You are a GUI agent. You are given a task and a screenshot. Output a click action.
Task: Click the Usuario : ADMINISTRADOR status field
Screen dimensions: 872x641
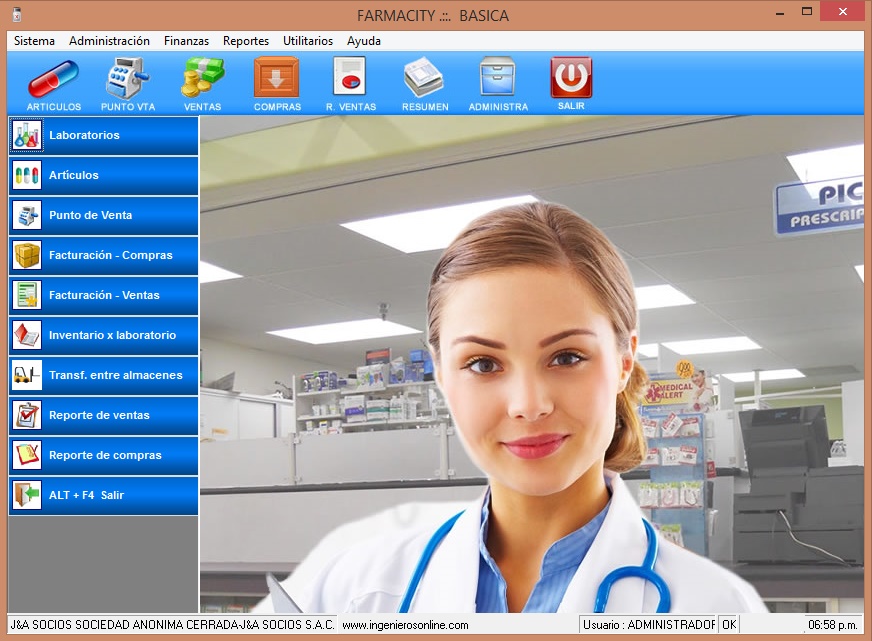[648, 625]
